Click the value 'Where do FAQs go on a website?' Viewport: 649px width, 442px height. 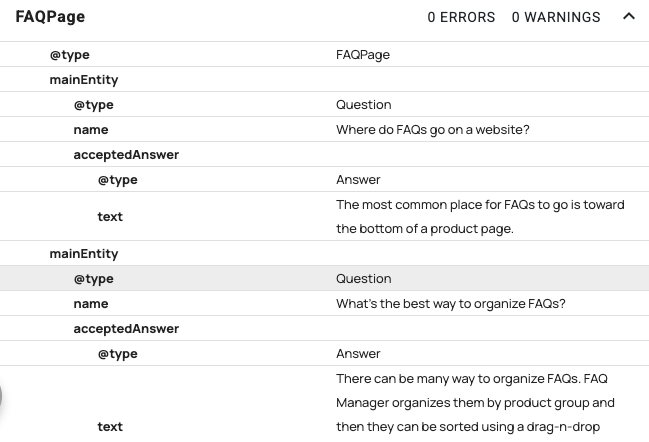pos(432,129)
